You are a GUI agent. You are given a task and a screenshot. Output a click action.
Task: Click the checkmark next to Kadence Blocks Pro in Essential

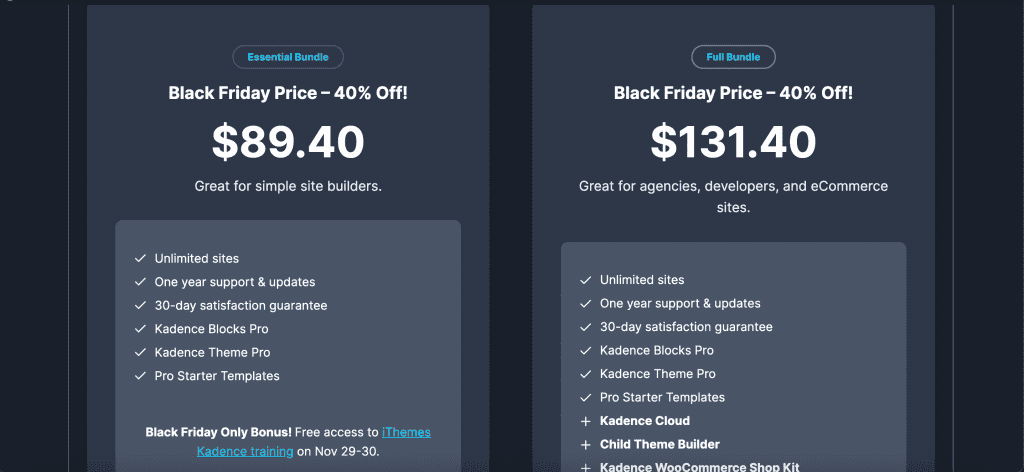(x=140, y=329)
